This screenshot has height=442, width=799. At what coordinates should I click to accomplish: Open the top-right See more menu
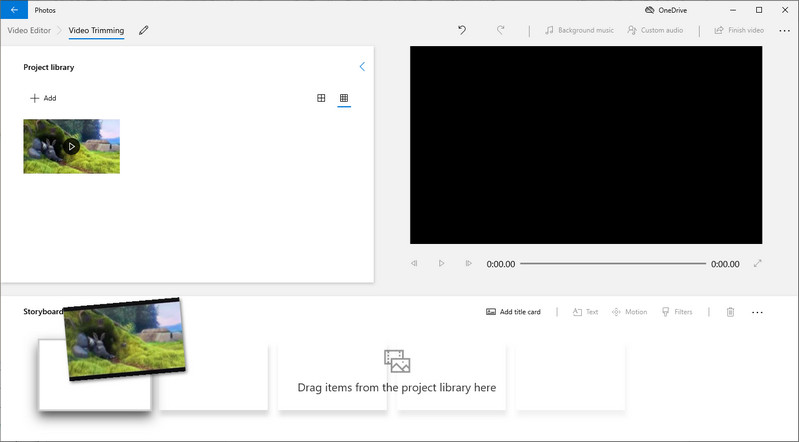coord(784,31)
